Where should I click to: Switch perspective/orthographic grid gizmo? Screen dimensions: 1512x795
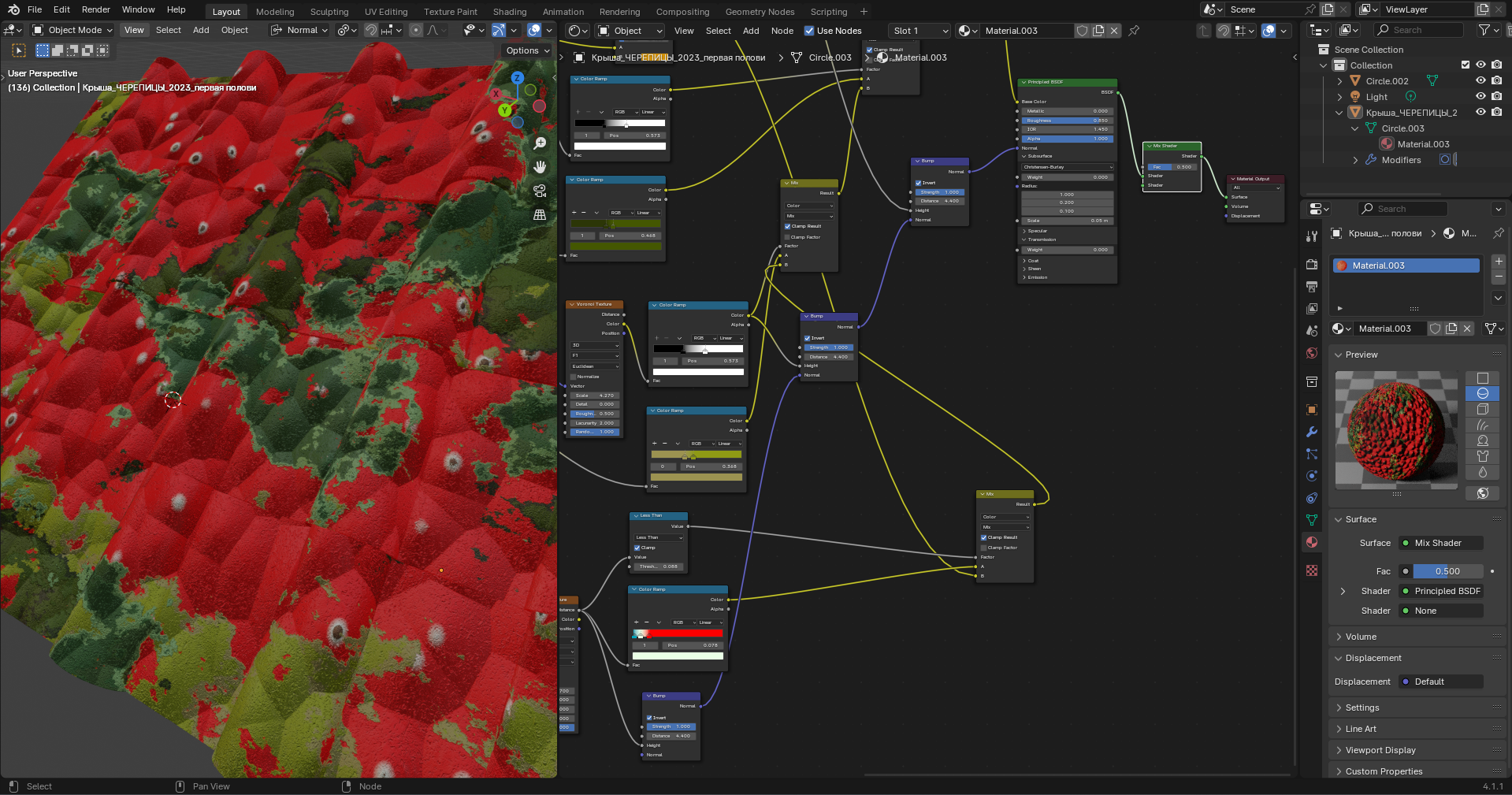(540, 214)
